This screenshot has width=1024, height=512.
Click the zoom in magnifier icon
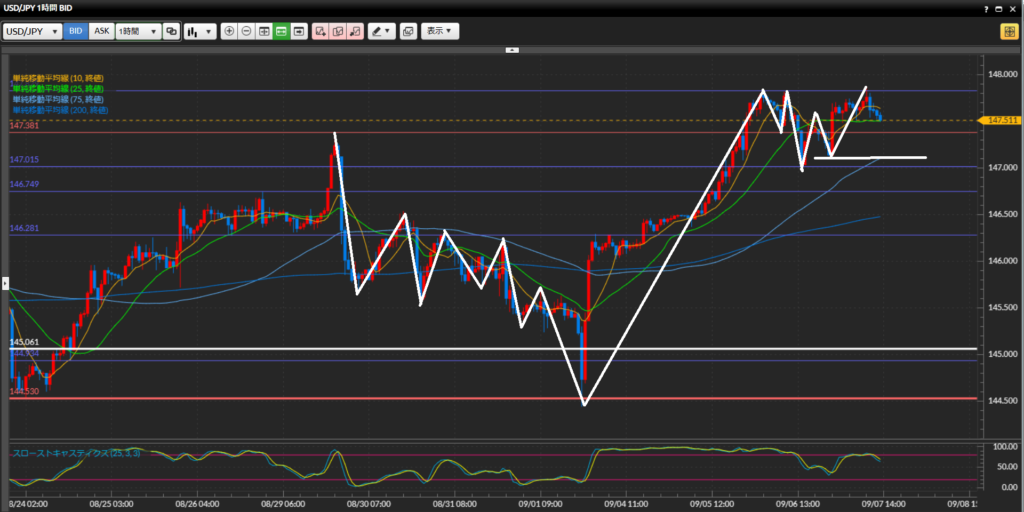[230, 31]
